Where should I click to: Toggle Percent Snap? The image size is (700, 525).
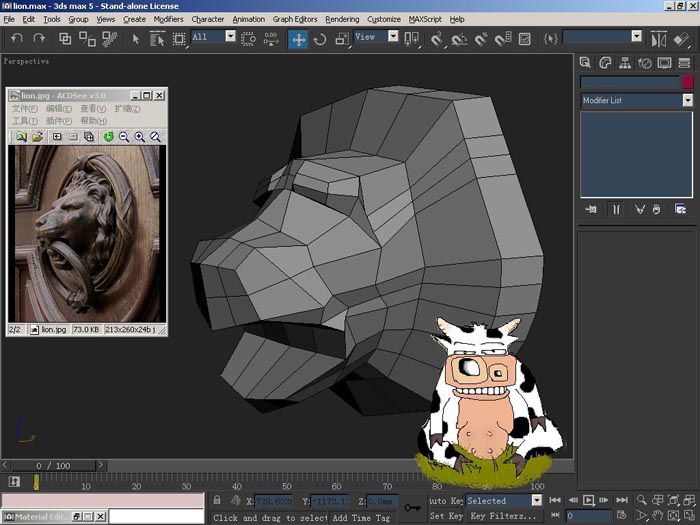pos(481,39)
